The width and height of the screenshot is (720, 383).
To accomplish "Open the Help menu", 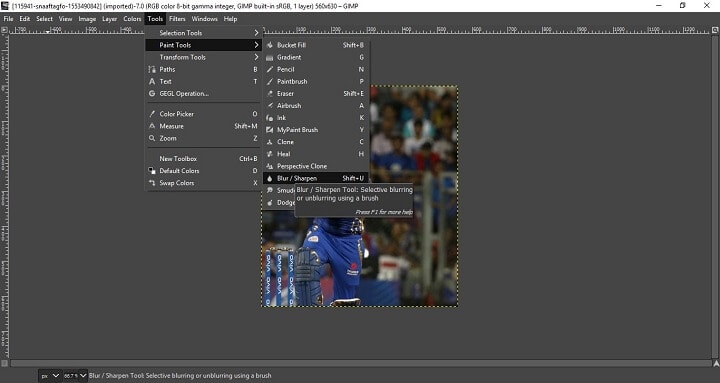I will [230, 19].
